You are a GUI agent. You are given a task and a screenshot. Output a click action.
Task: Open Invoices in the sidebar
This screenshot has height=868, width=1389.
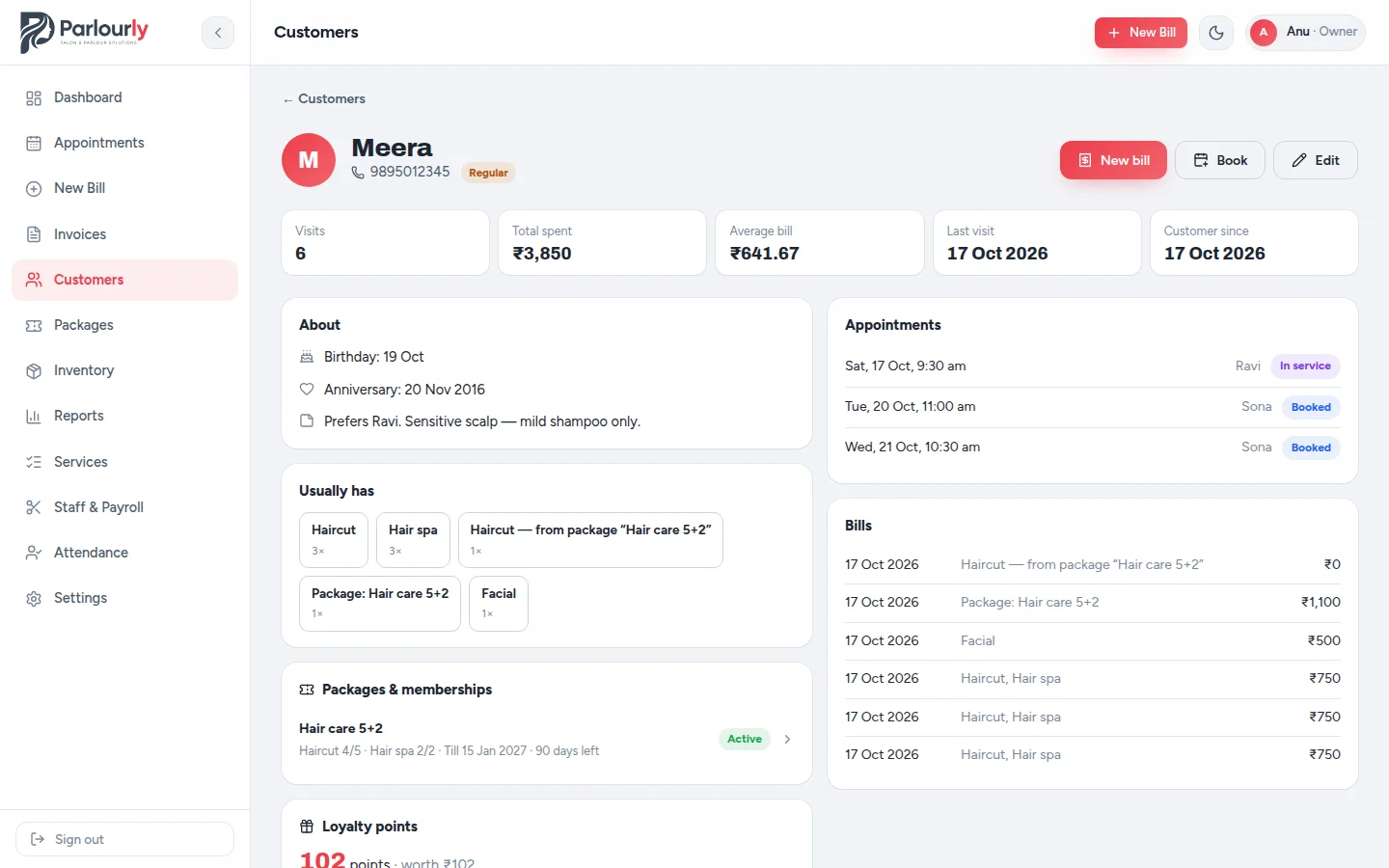pos(125,234)
